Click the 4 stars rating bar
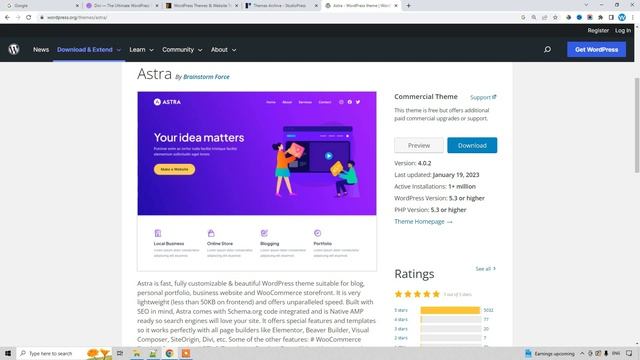 tap(451, 320)
